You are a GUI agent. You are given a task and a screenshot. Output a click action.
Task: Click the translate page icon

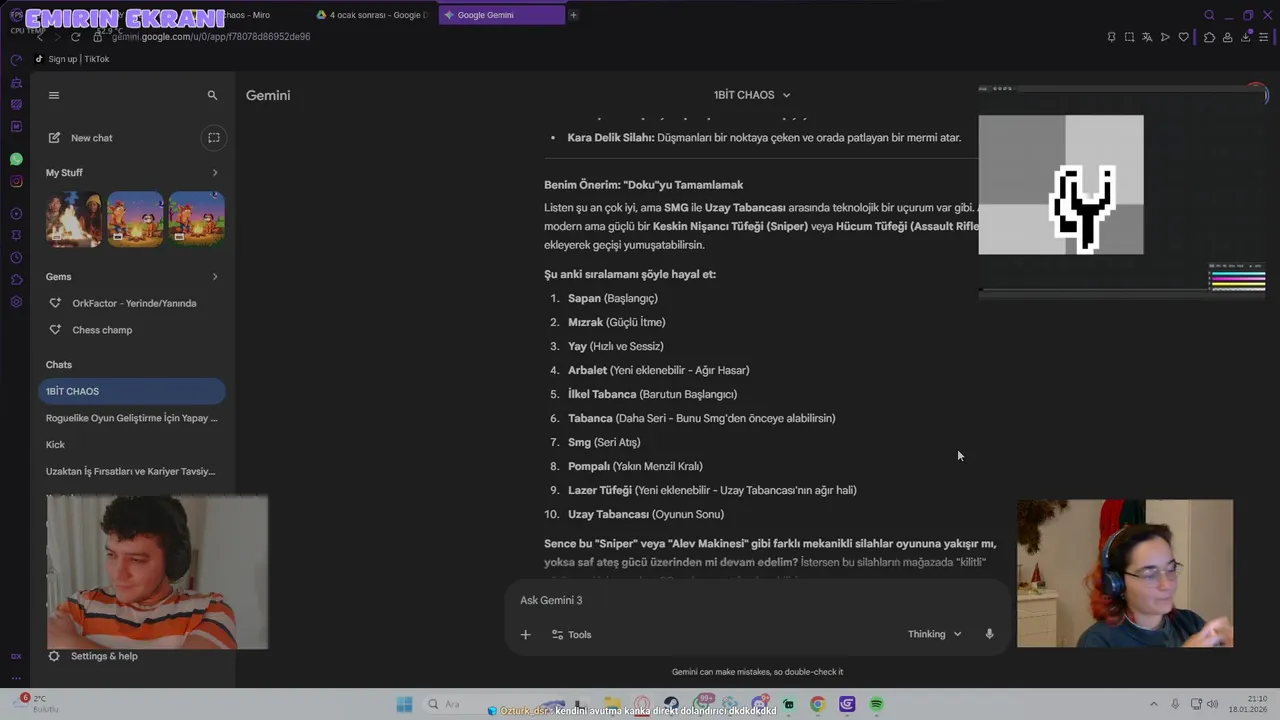tap(1147, 37)
